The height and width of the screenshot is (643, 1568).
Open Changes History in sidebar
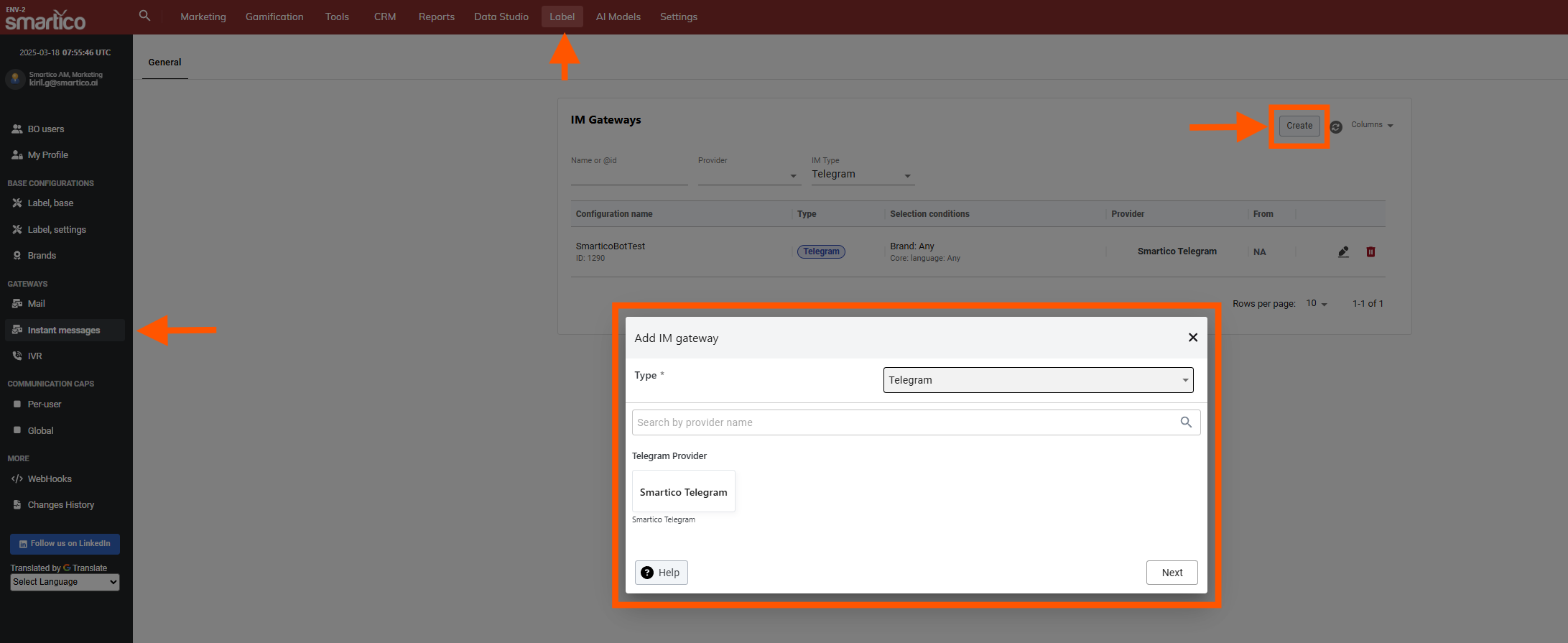(x=60, y=505)
